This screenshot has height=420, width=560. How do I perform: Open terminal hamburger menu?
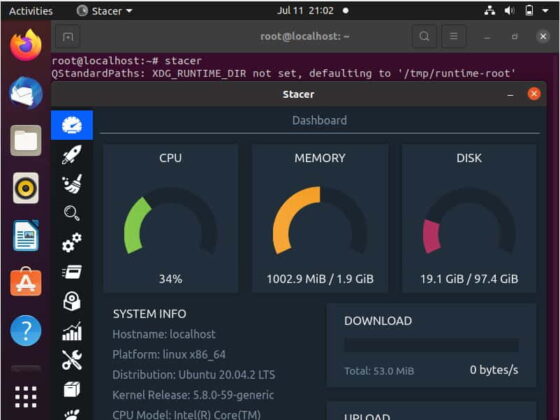pos(454,36)
